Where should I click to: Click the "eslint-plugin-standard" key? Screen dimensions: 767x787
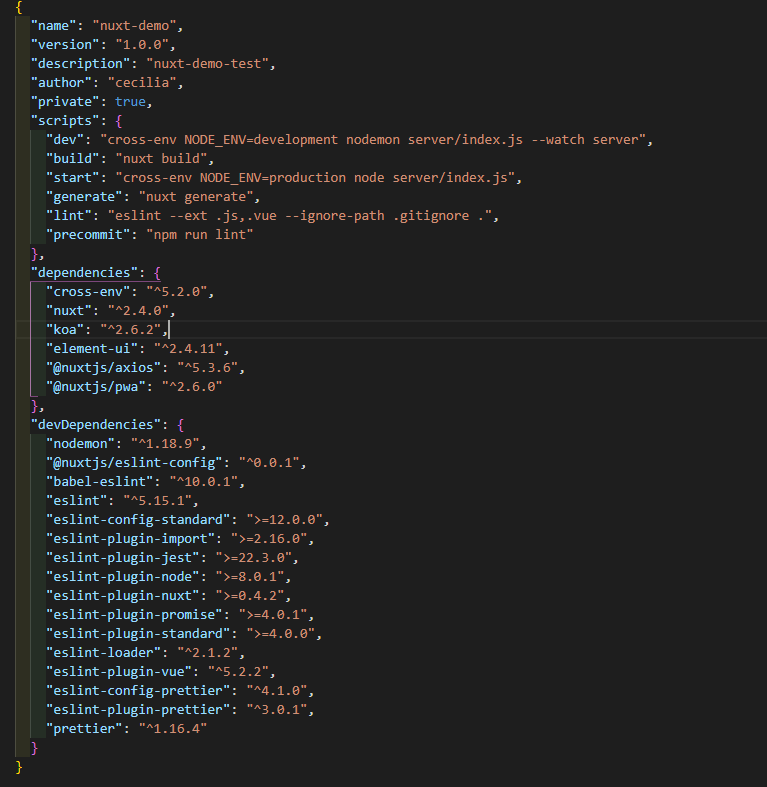[139, 634]
